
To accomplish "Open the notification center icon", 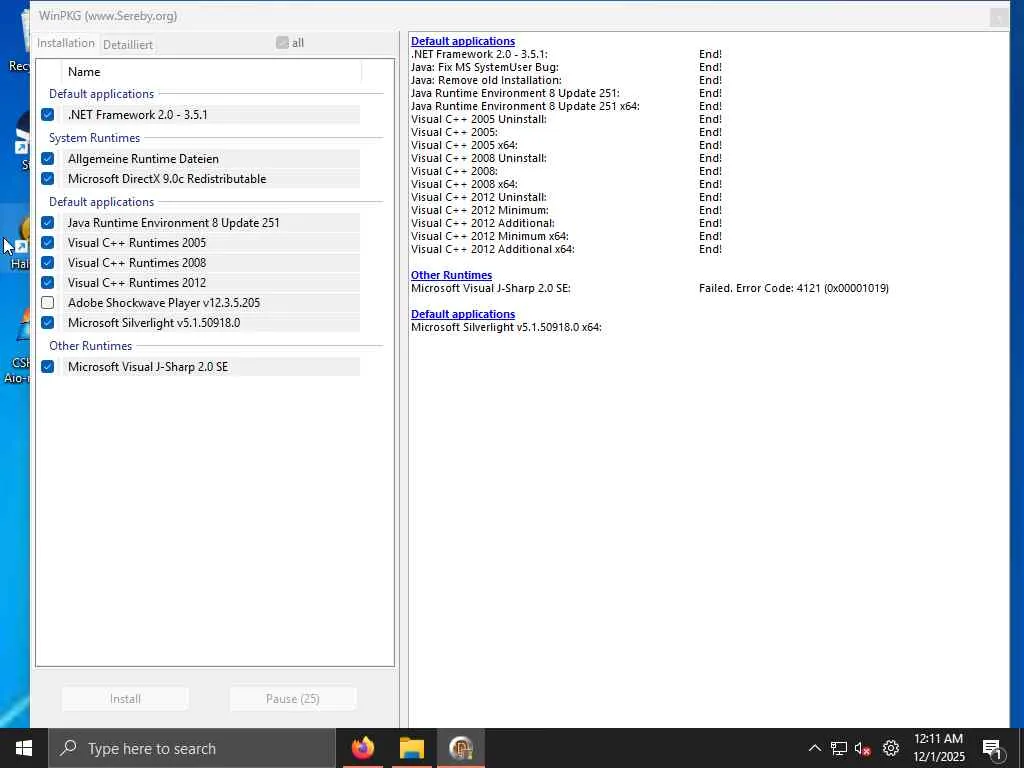I will [x=992, y=749].
